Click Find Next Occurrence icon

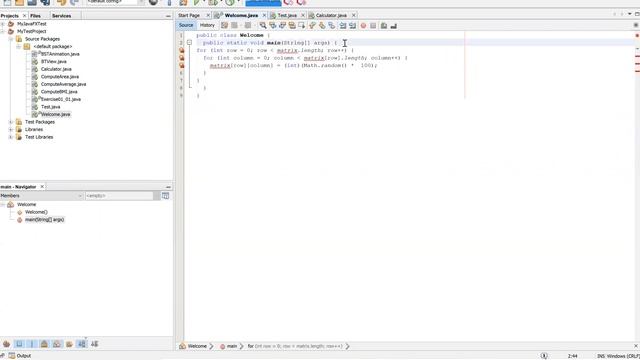(x=282, y=25)
